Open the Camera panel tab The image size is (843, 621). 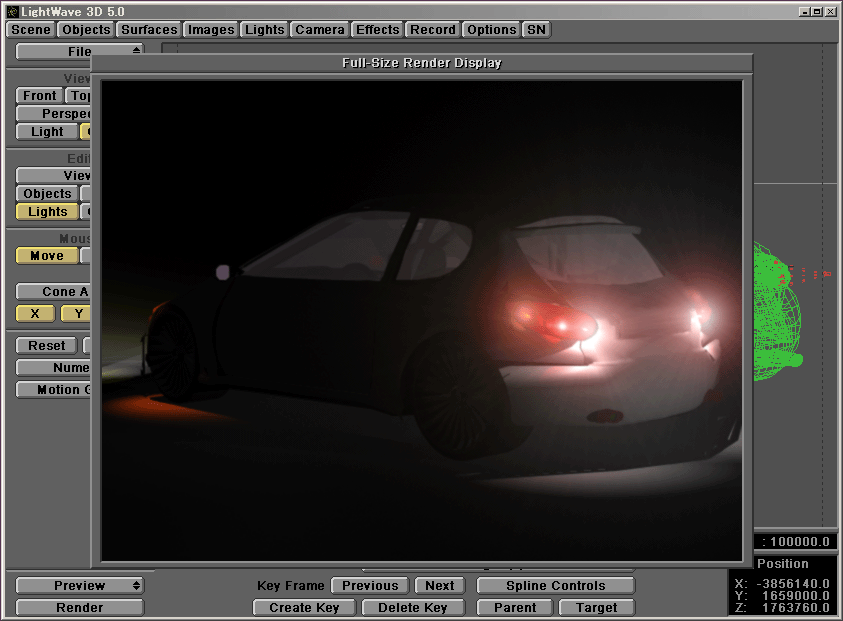320,30
